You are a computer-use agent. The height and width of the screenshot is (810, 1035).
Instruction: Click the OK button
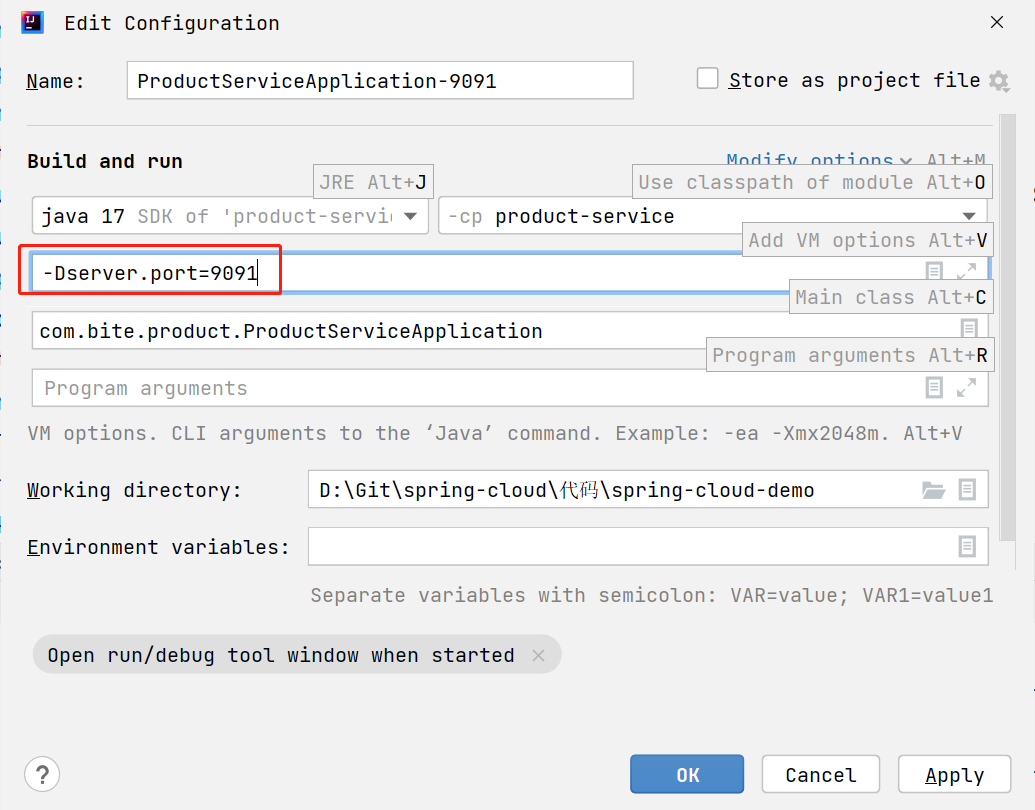click(x=687, y=774)
